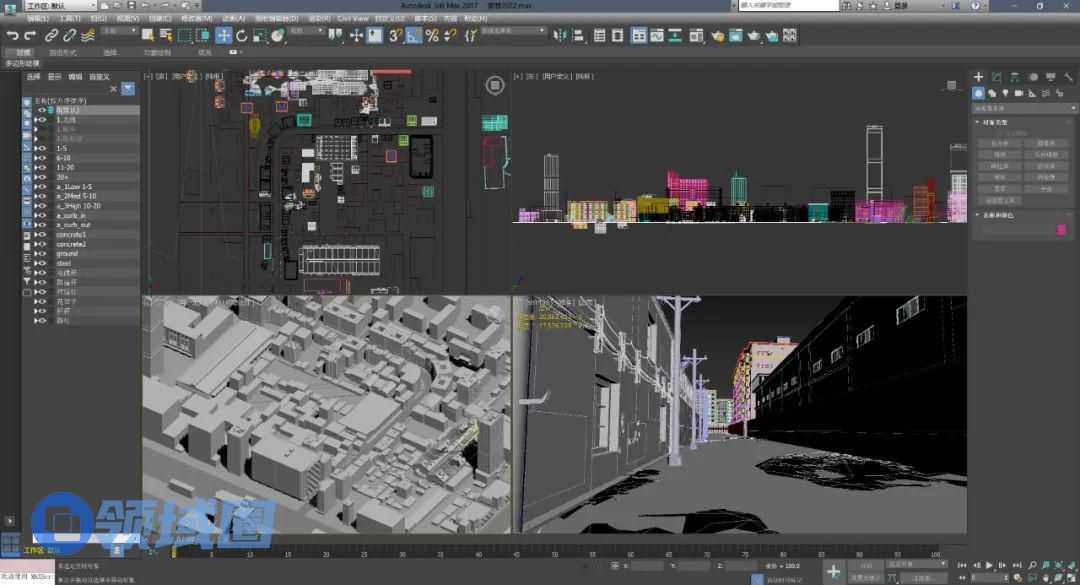Click the Undo arrow in main toolbar
The height and width of the screenshot is (585, 1080).
coord(13,36)
